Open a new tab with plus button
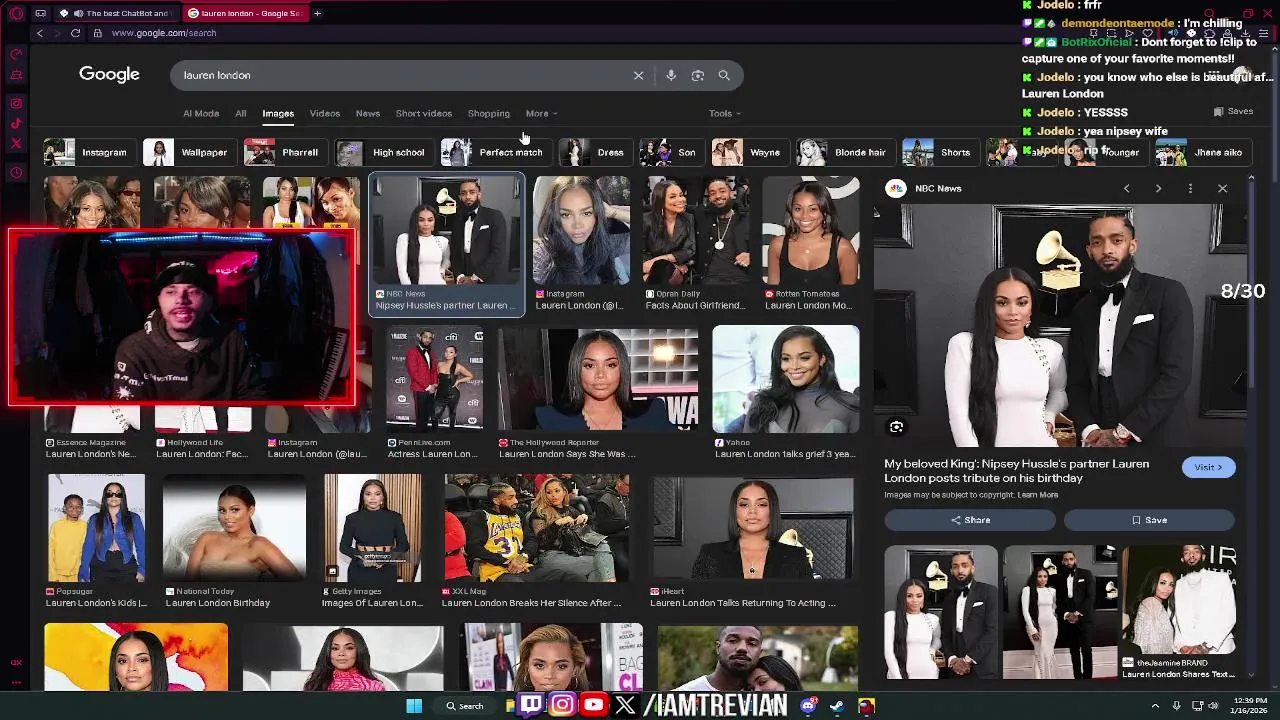Image resolution: width=1280 pixels, height=720 pixels. tap(317, 13)
